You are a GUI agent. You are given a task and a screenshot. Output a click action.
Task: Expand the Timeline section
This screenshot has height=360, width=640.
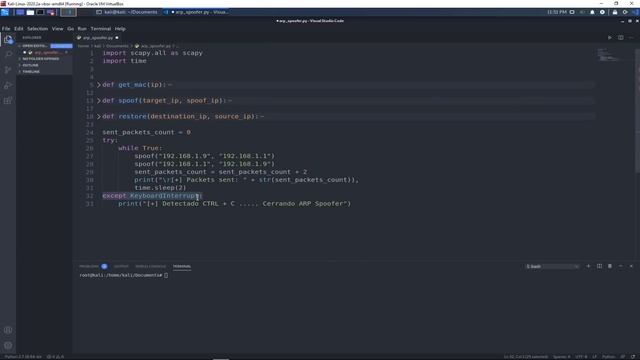(44, 72)
